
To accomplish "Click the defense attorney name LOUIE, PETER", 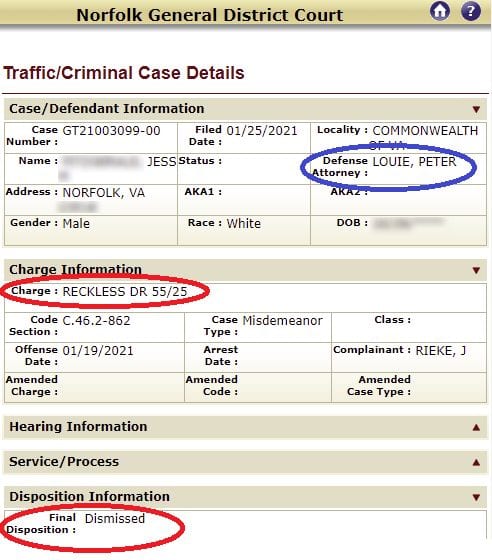I will [x=414, y=162].
